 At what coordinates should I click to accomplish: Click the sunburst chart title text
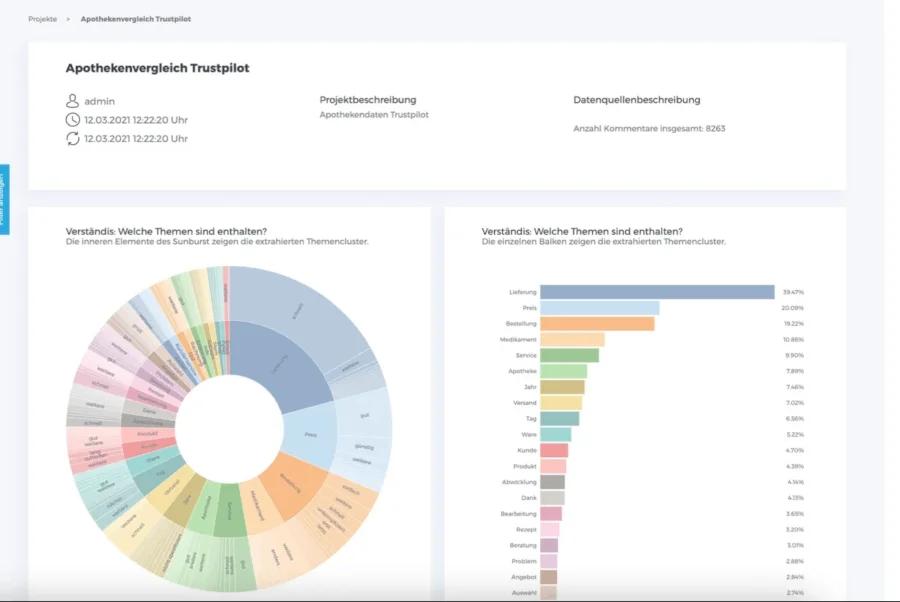pos(166,231)
